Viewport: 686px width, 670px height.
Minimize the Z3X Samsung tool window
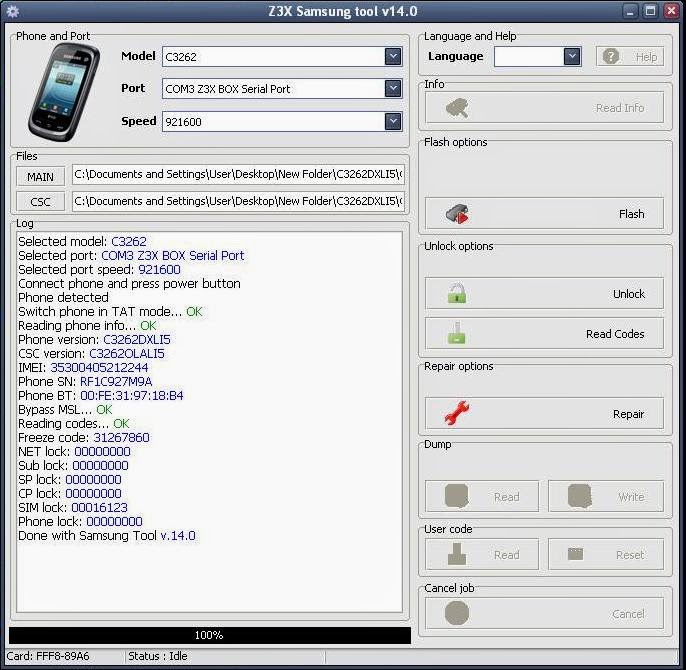[x=630, y=11]
